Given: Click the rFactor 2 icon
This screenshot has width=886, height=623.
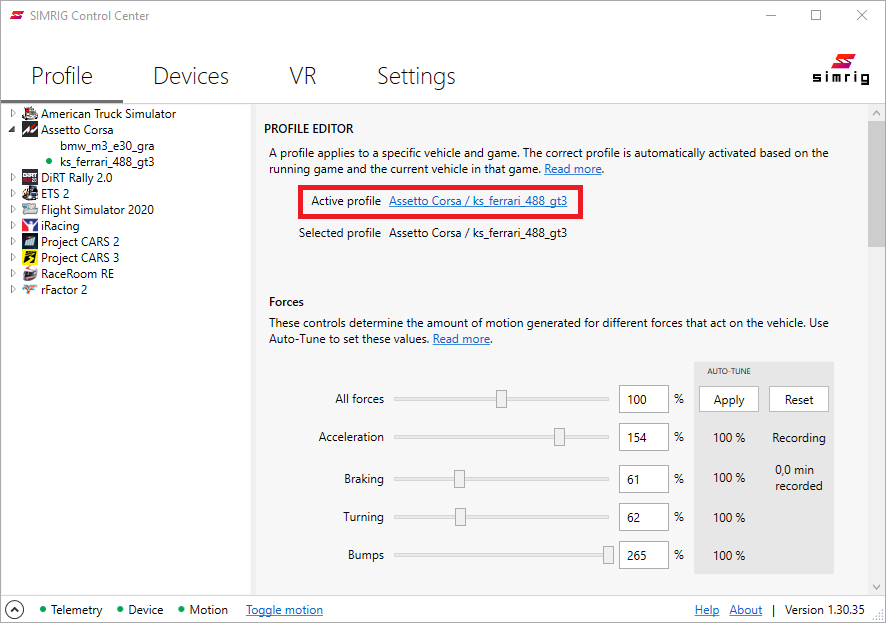Looking at the screenshot, I should pos(30,290).
